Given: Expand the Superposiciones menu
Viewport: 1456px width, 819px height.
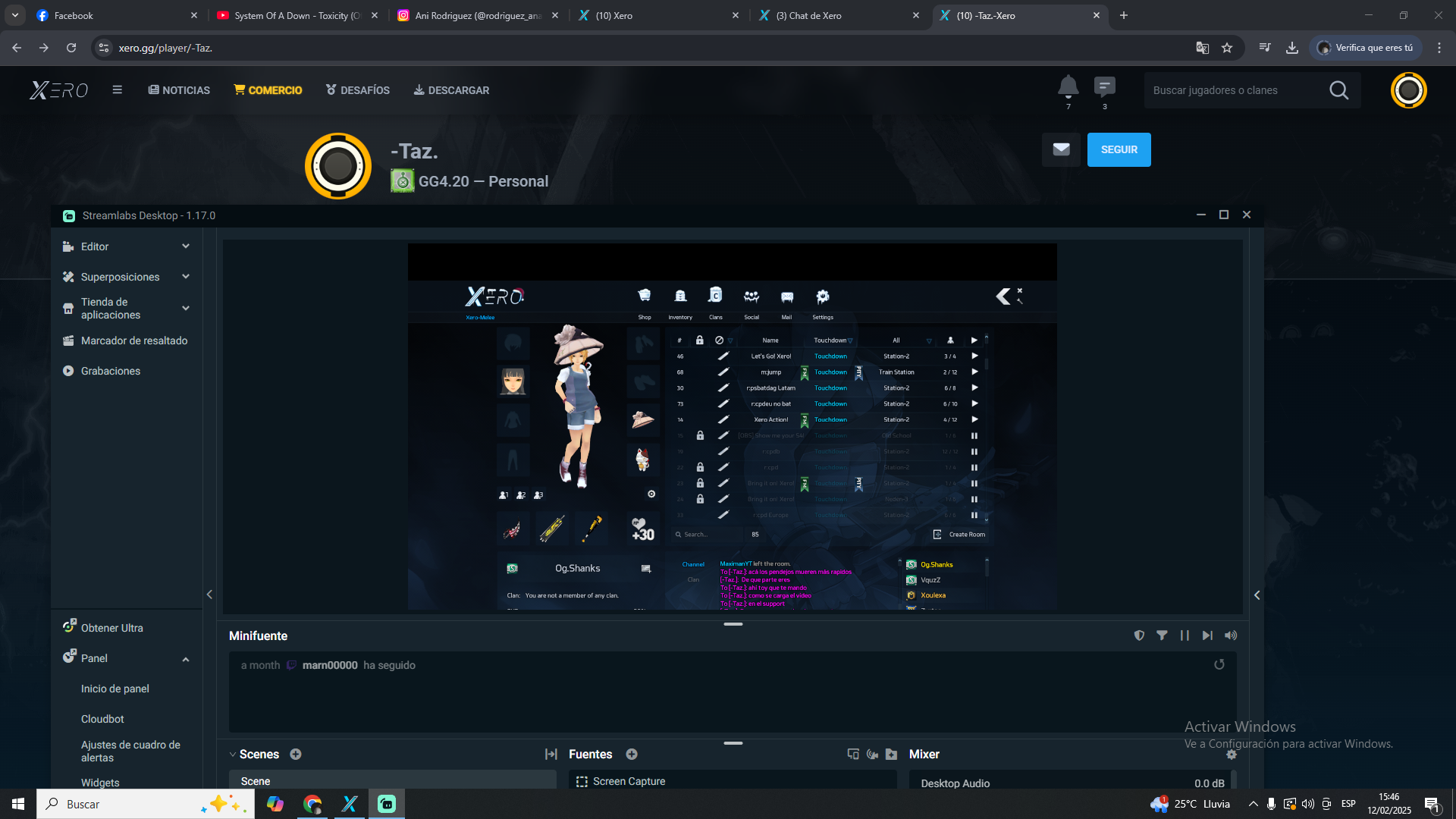Looking at the screenshot, I should 186,277.
